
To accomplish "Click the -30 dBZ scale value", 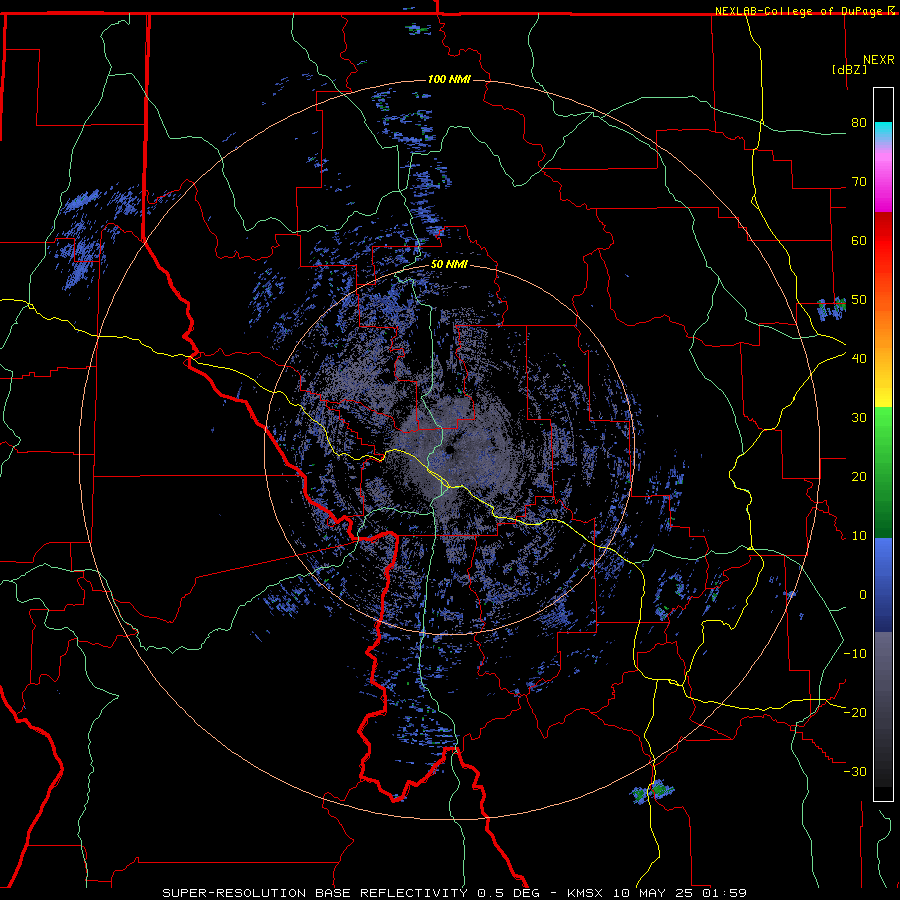I will tap(855, 772).
